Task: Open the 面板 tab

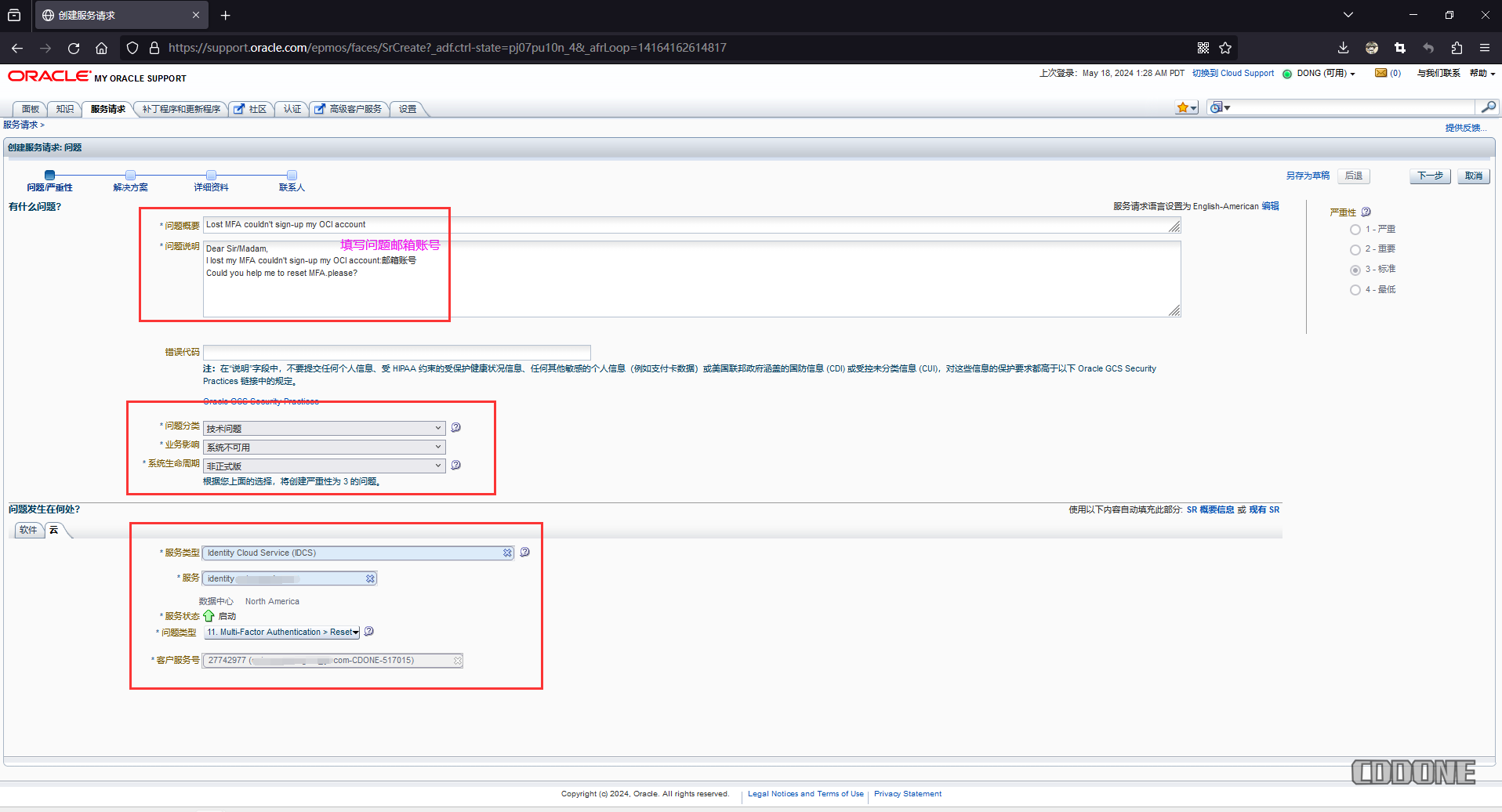Action: (x=31, y=109)
